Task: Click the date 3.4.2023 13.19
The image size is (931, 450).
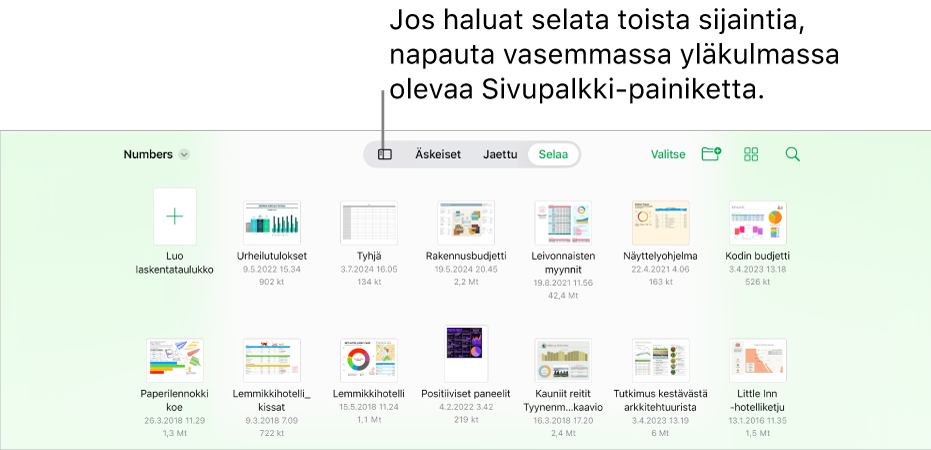Action: pos(661,420)
